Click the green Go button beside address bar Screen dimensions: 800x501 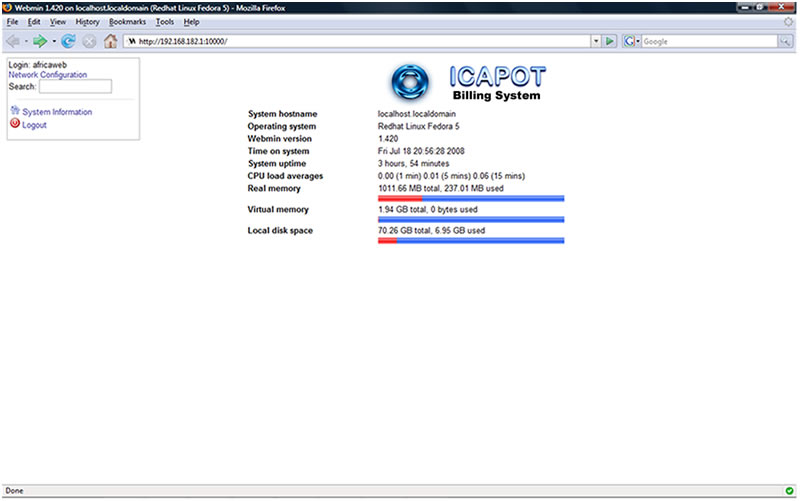pyautogui.click(x=610, y=41)
